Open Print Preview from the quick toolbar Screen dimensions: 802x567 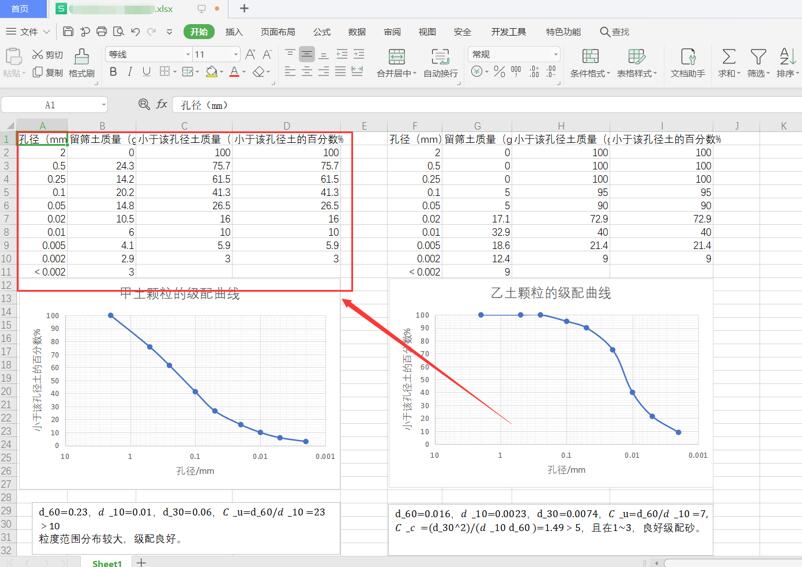[118, 32]
